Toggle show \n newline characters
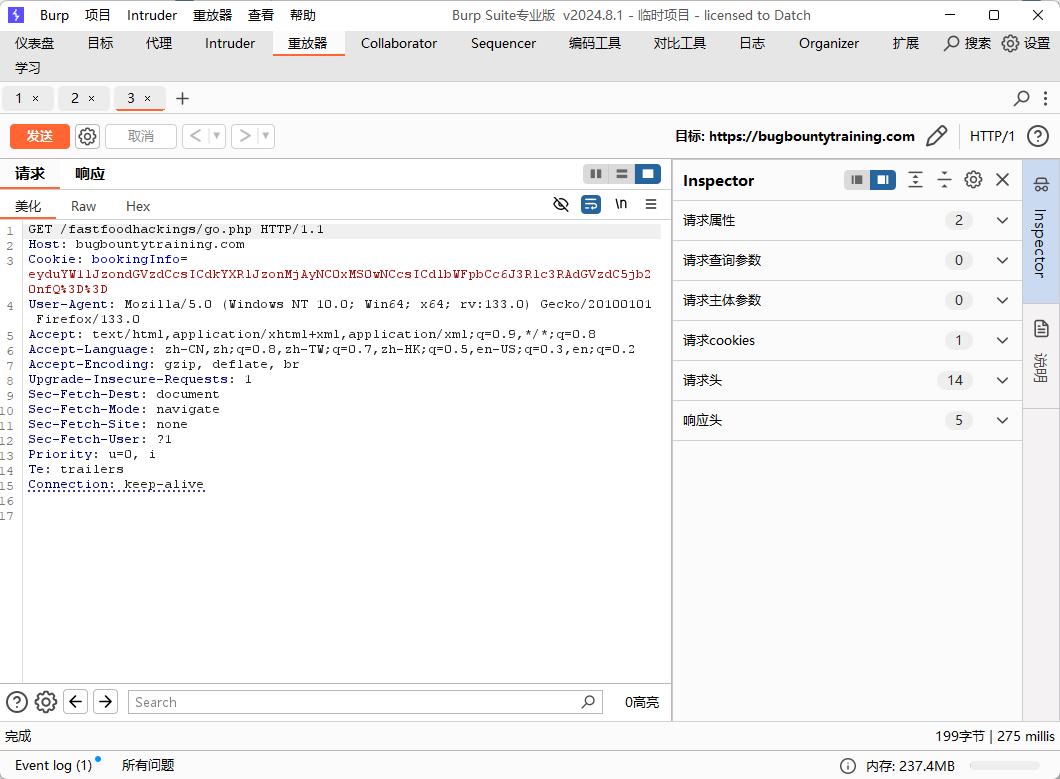The image size is (1060, 779). tap(621, 204)
